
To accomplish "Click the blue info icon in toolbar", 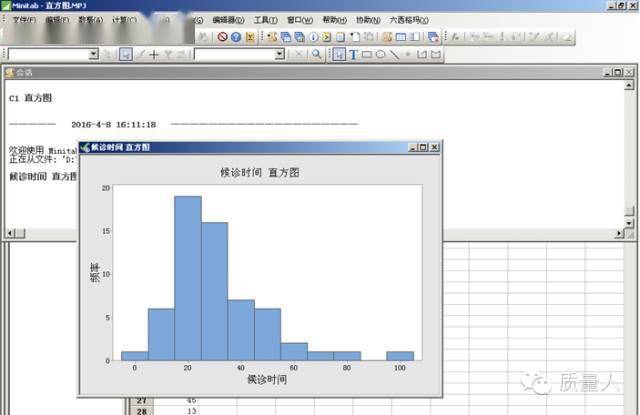I will coord(313,37).
